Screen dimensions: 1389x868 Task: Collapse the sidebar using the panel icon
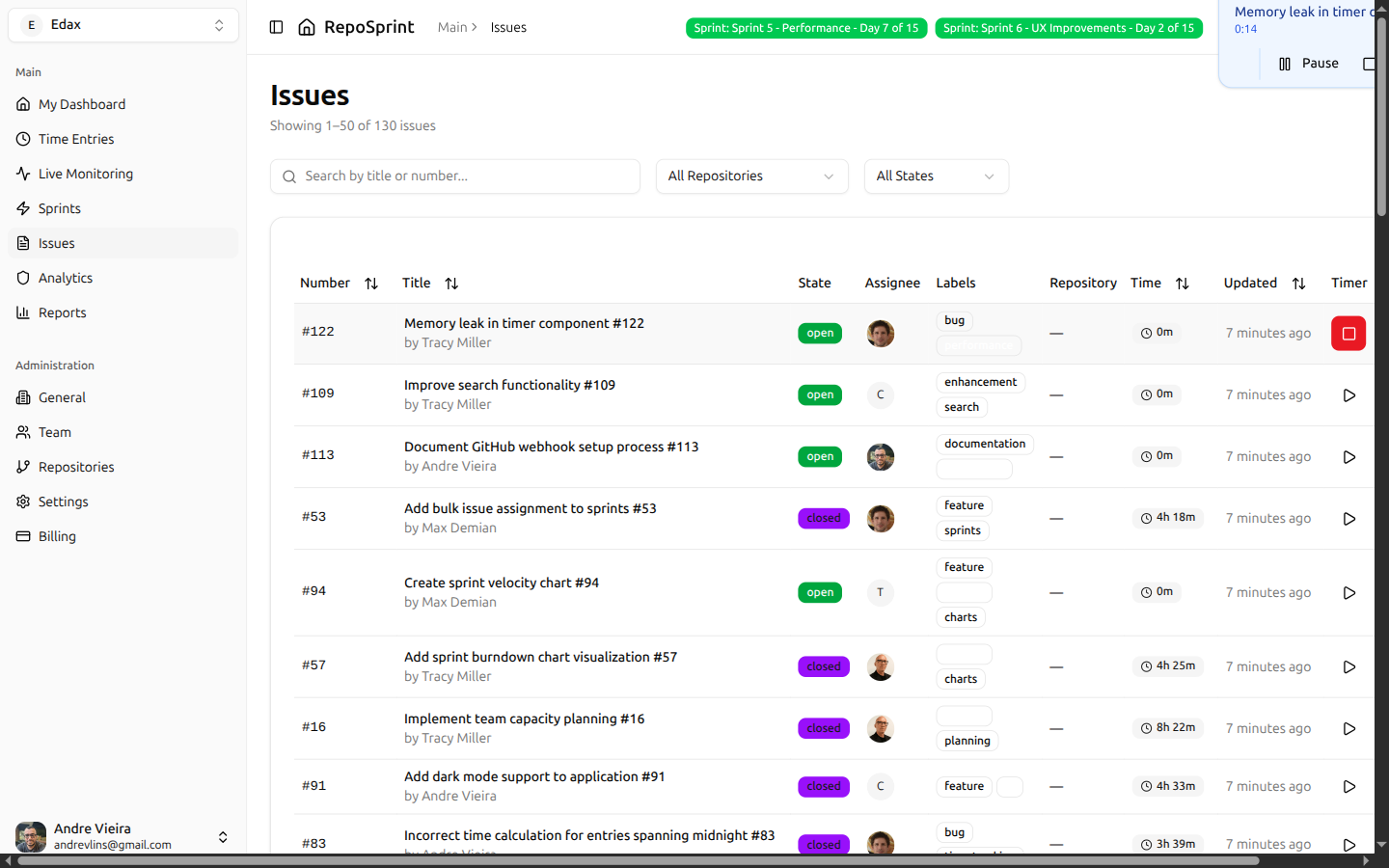point(277,27)
